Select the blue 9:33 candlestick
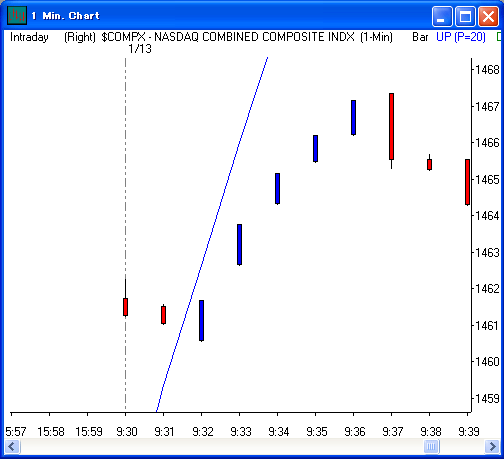Screen dimensions: 504x459 click(239, 244)
